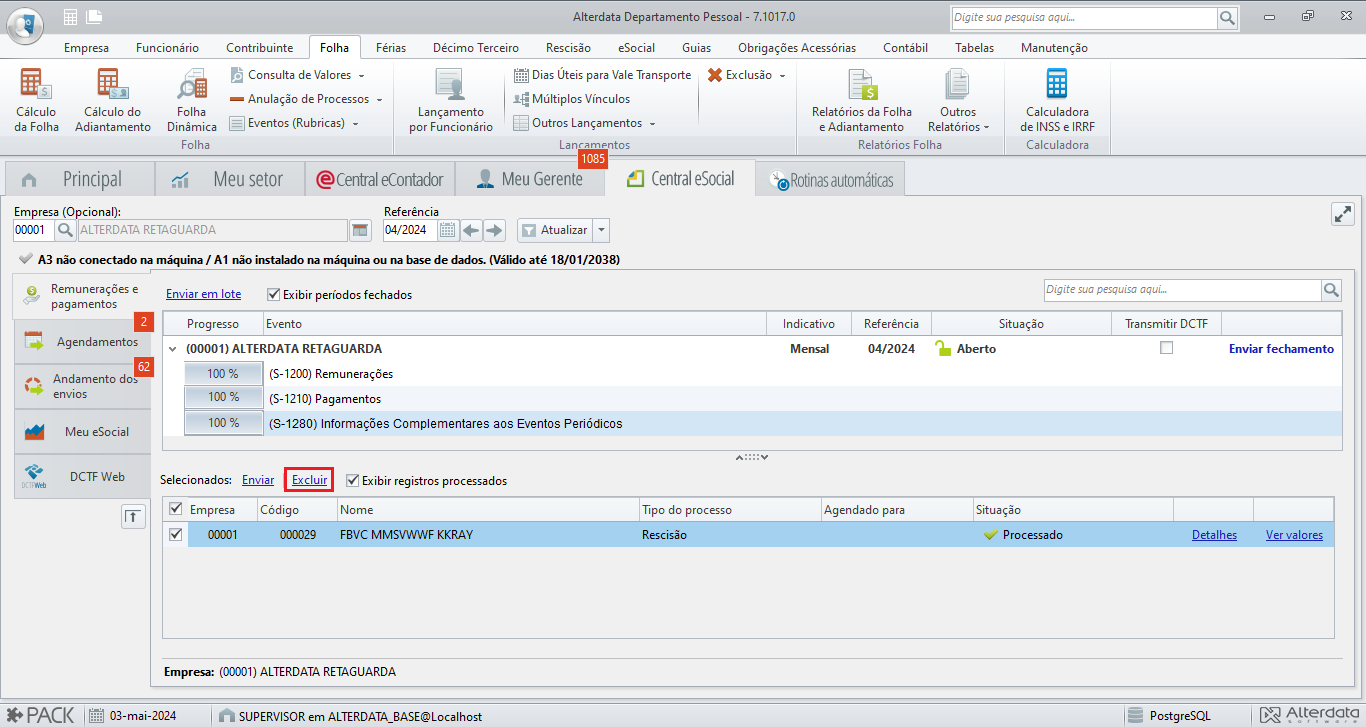Toggle Exibir períodos fechados checkbox
The image size is (1366, 727).
click(x=274, y=294)
